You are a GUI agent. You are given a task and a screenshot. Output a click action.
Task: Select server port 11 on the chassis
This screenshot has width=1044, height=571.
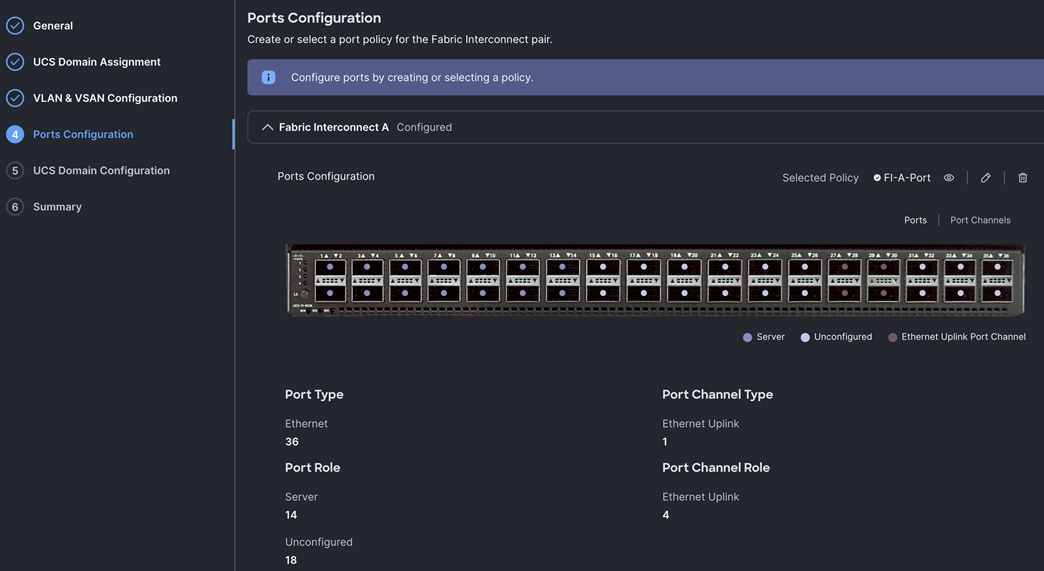(523, 267)
